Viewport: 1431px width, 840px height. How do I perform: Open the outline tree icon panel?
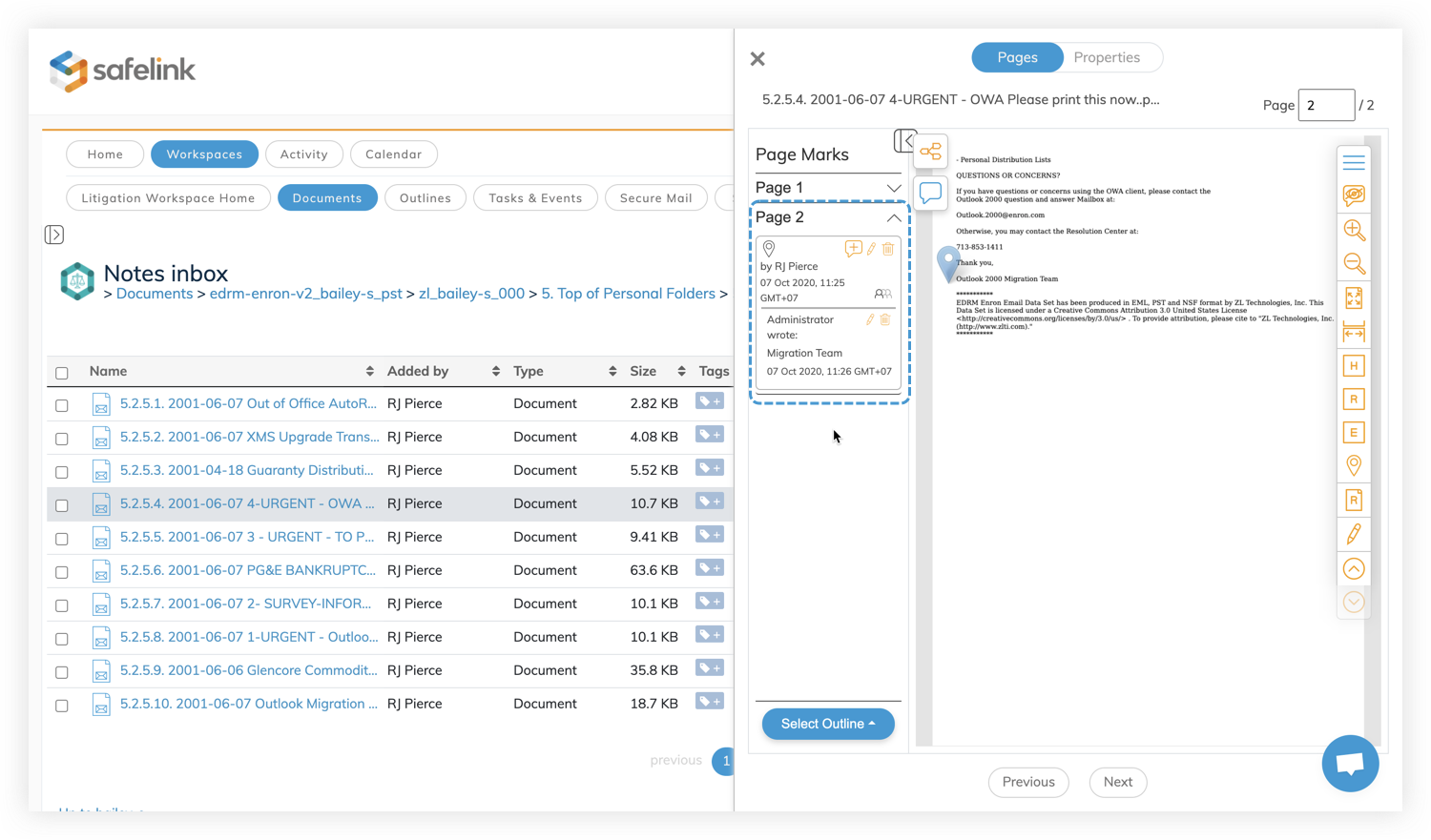coord(930,152)
